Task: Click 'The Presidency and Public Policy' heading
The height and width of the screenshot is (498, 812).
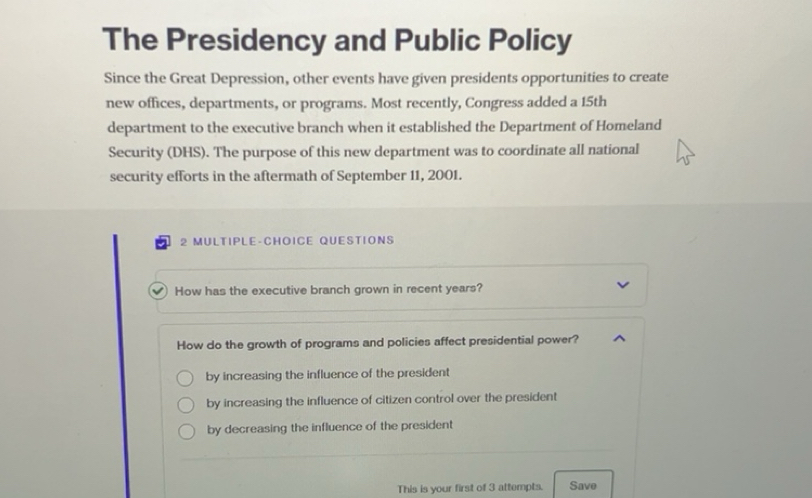Action: coord(337,41)
